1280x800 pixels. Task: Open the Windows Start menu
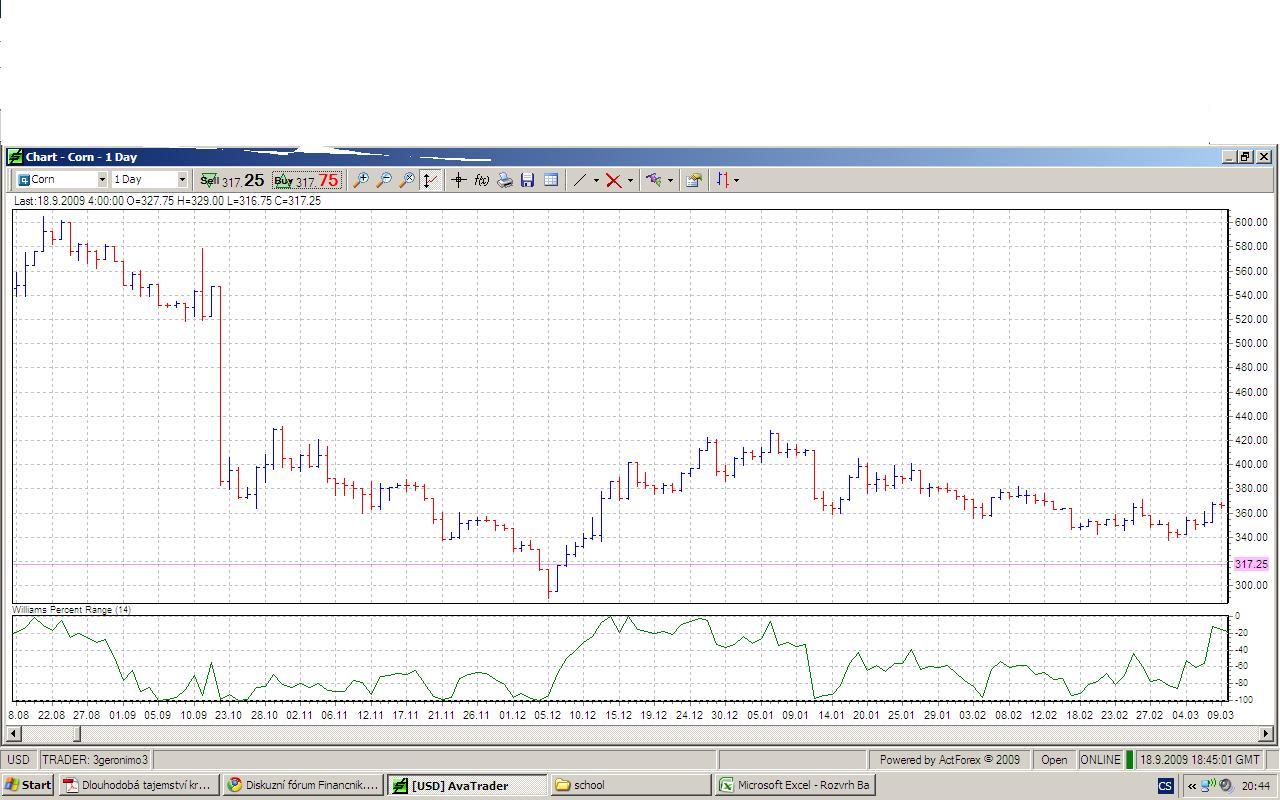click(27, 785)
